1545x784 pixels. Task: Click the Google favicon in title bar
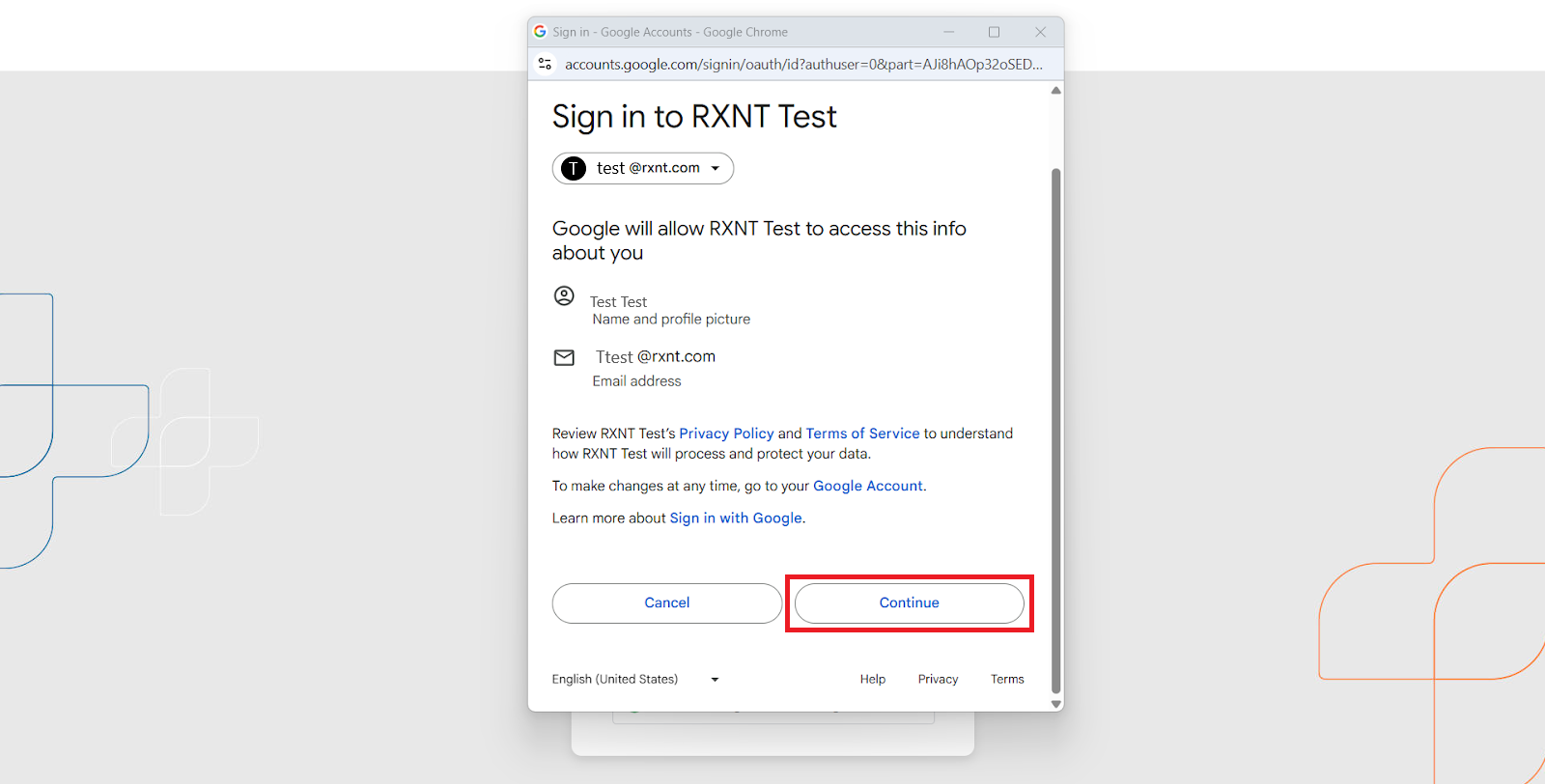click(540, 32)
